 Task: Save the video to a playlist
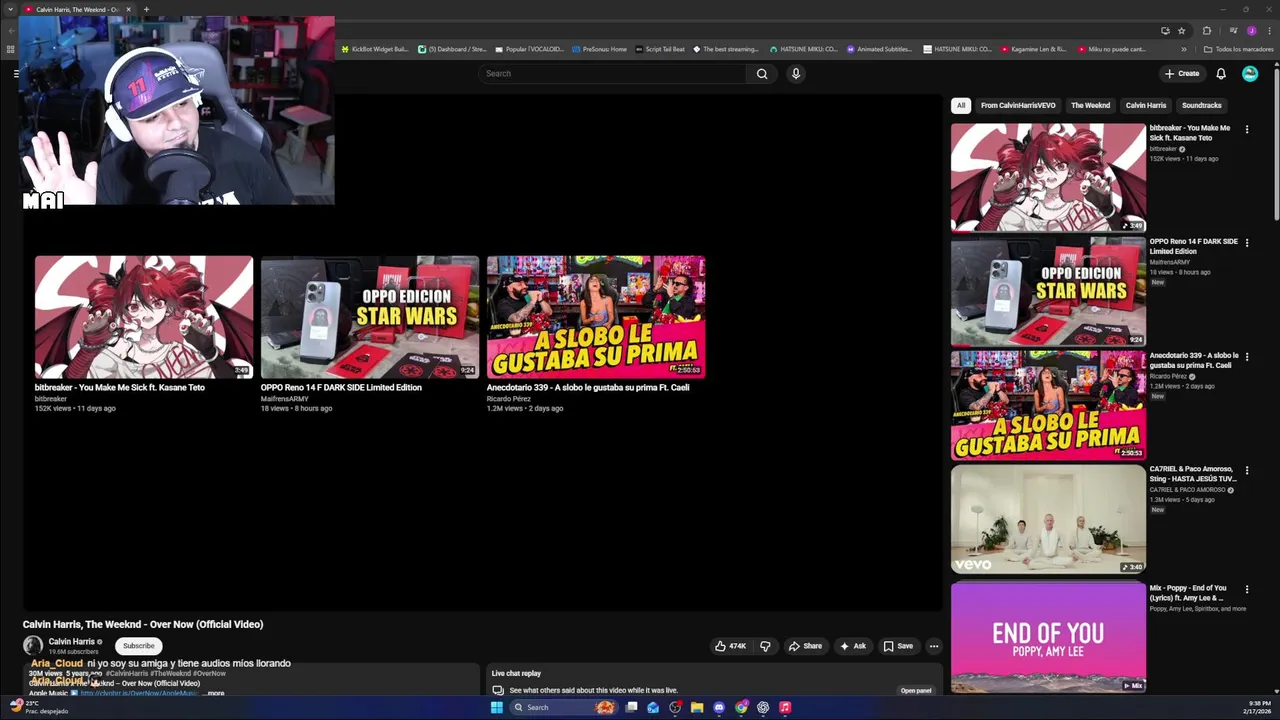[x=898, y=646]
